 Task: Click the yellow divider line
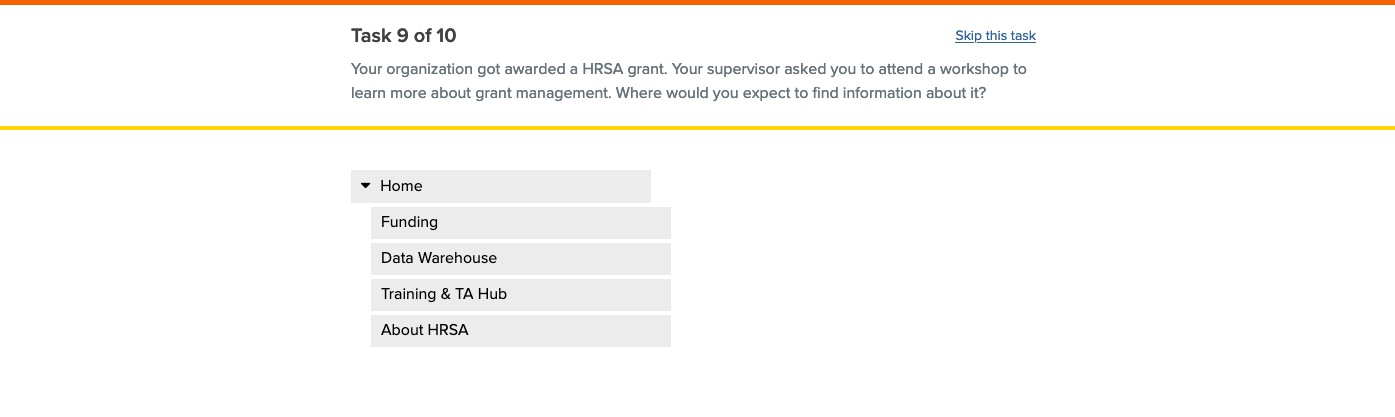[697, 128]
